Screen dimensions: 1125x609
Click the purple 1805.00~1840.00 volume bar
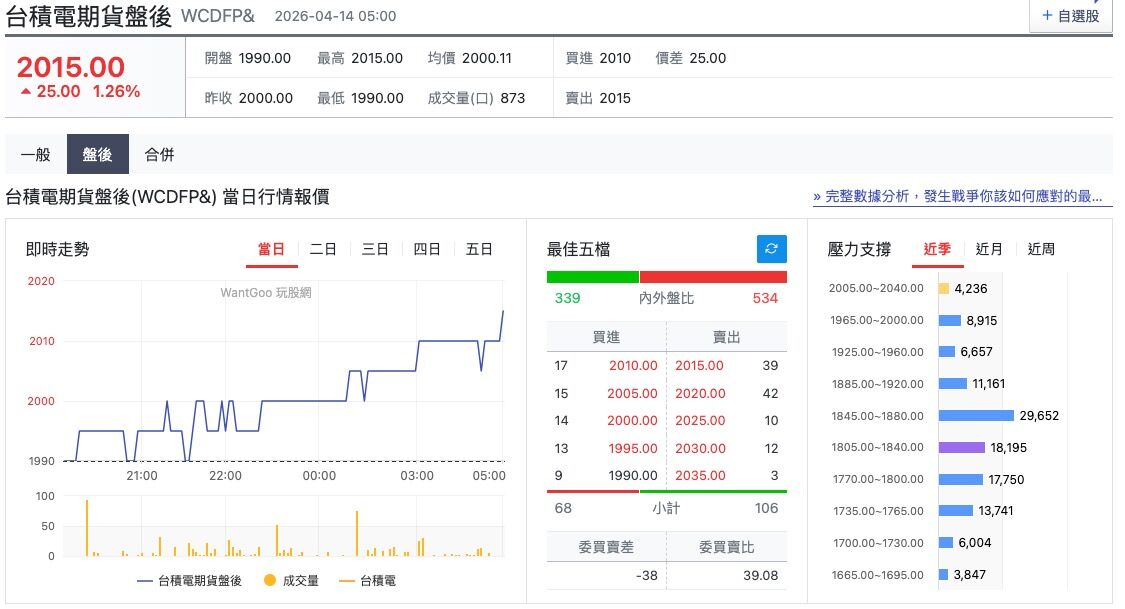[961, 448]
